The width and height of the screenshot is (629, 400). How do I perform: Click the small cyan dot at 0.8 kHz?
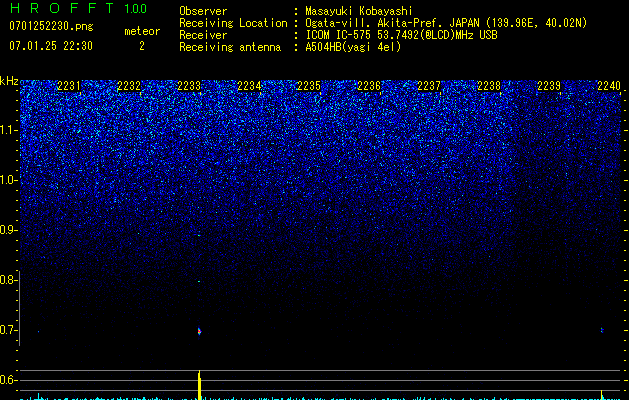tap(199, 282)
